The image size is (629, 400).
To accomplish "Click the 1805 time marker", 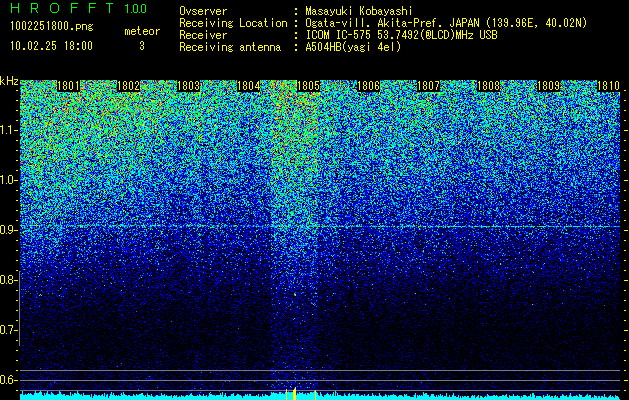I will click(x=308, y=86).
